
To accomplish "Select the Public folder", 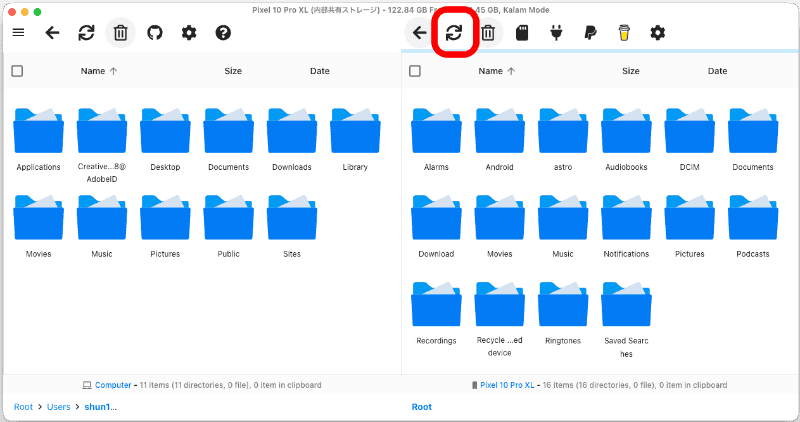I will point(229,217).
